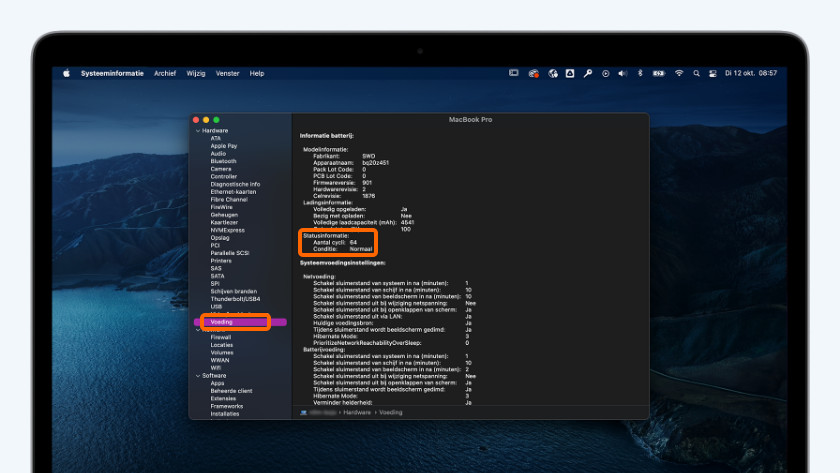840x473 pixels.
Task: Select Firewall in the sidebar
Action: [x=221, y=337]
